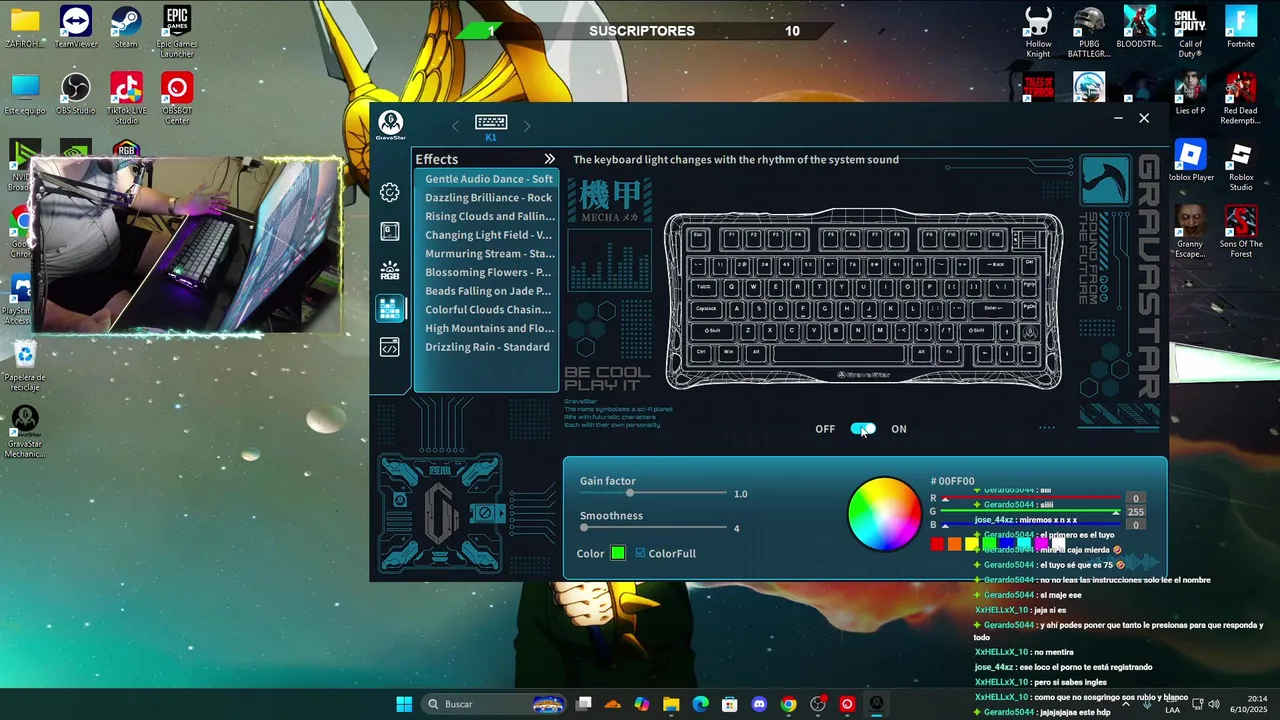1280x720 pixels.
Task: Select Beads Falling on Jade effect
Action: (x=488, y=291)
